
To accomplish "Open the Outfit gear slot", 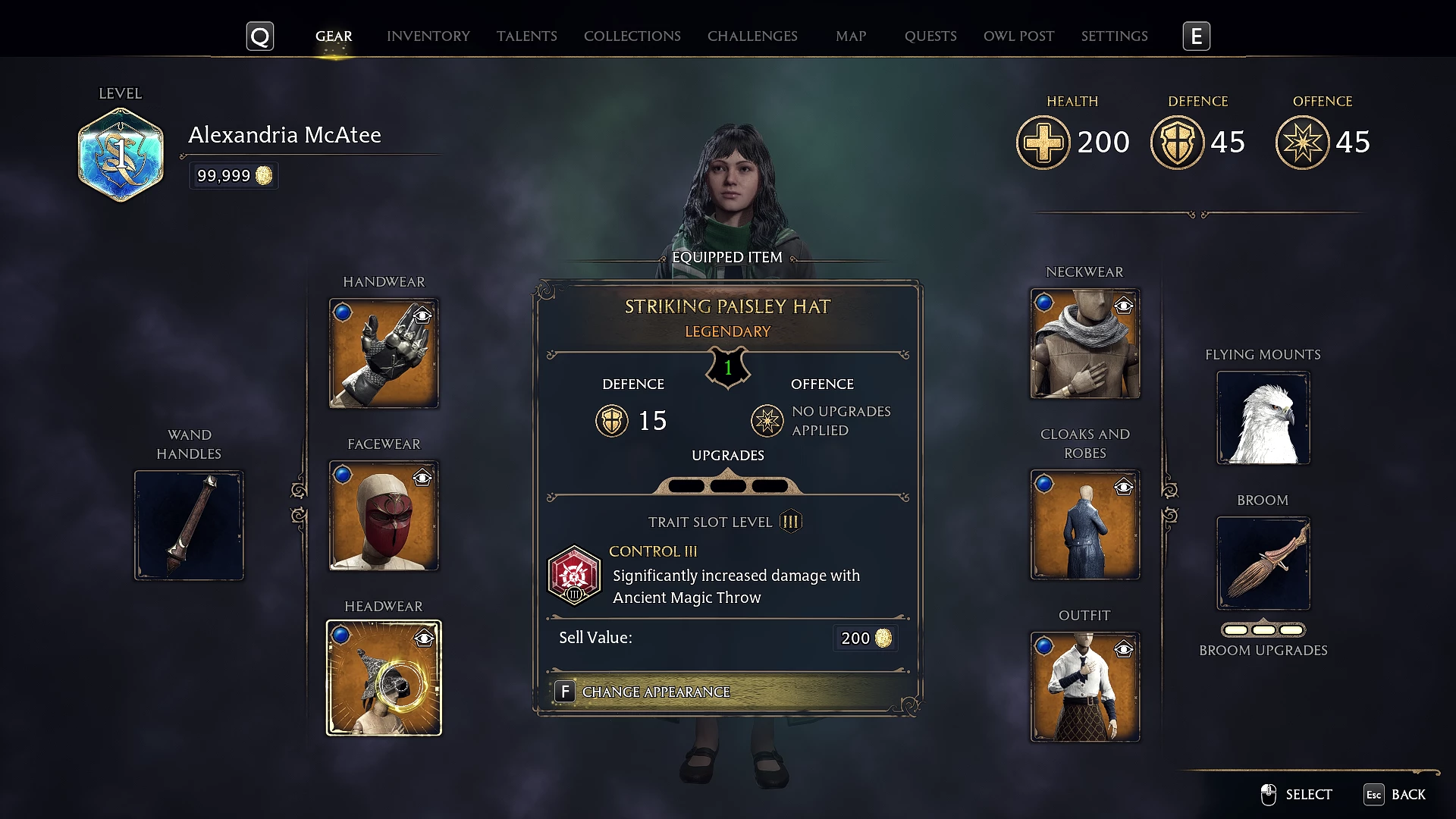I will click(1085, 687).
